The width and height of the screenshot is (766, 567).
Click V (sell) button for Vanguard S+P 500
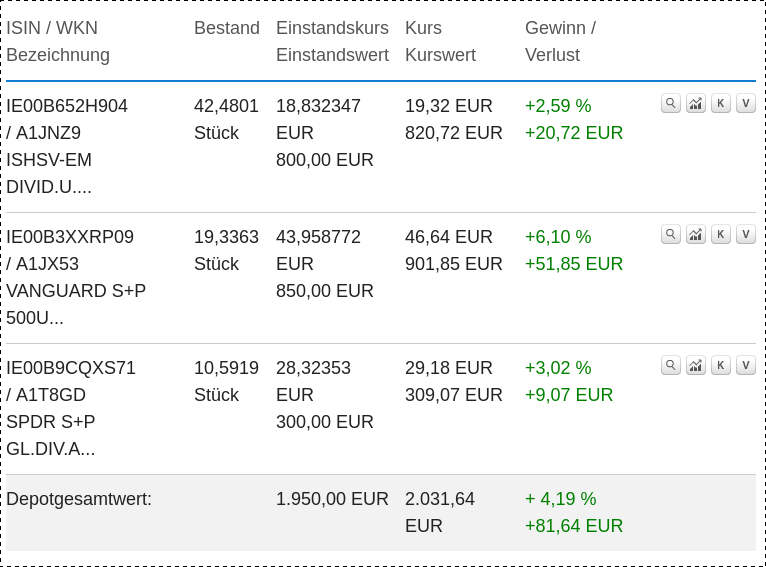(745, 234)
